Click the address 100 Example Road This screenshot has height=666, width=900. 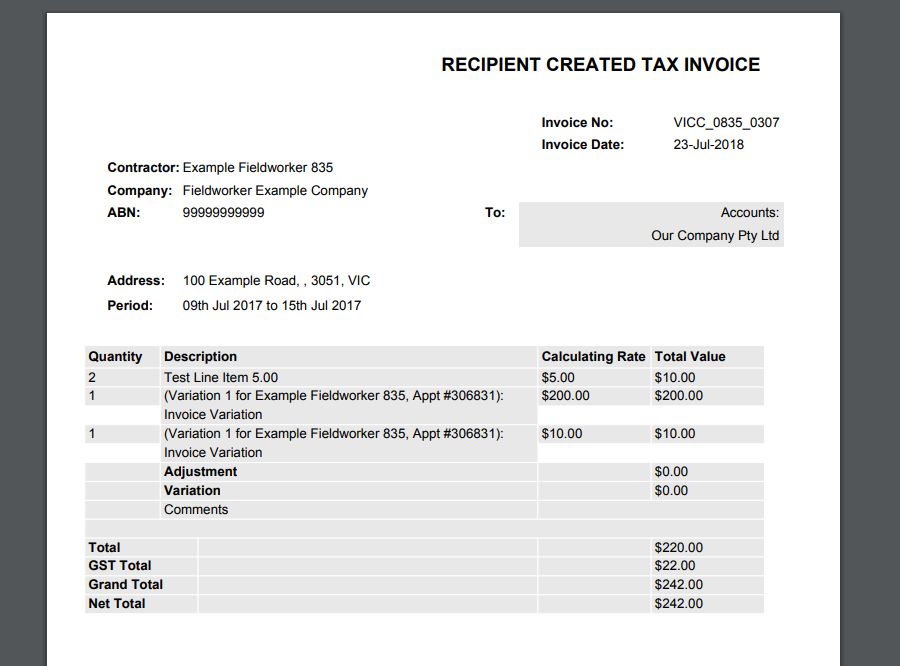pos(276,281)
